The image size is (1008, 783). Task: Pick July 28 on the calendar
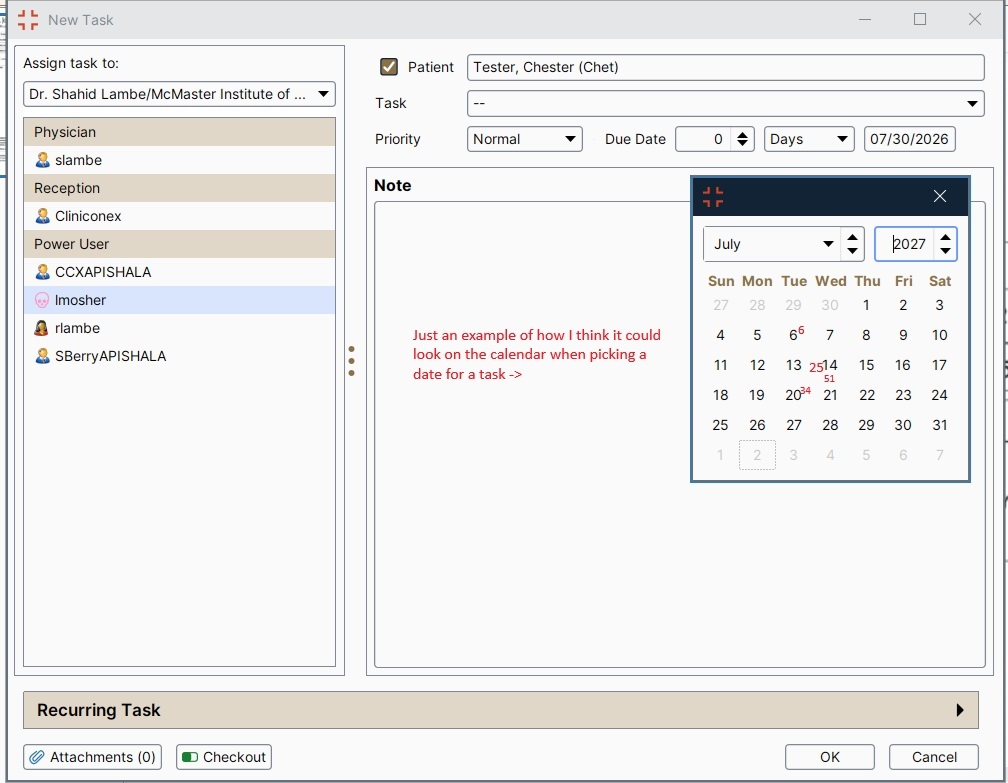pyautogui.click(x=830, y=425)
